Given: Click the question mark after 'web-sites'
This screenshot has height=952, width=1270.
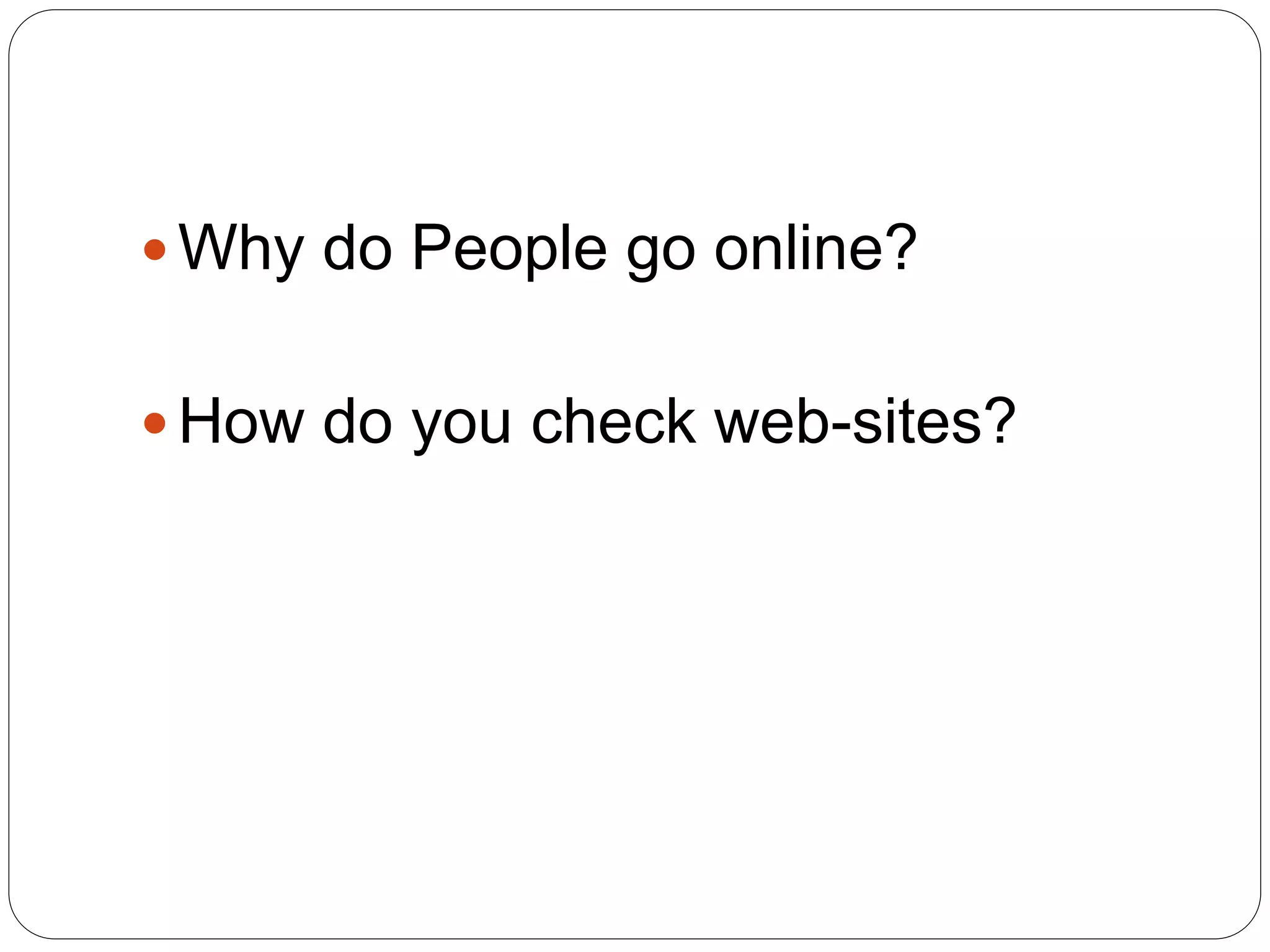Looking at the screenshot, I should (x=1000, y=420).
